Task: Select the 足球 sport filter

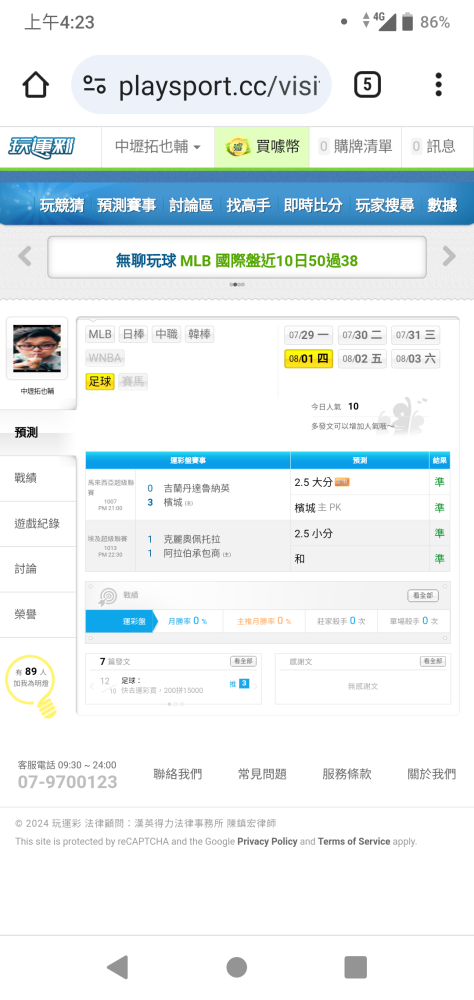Action: point(100,383)
